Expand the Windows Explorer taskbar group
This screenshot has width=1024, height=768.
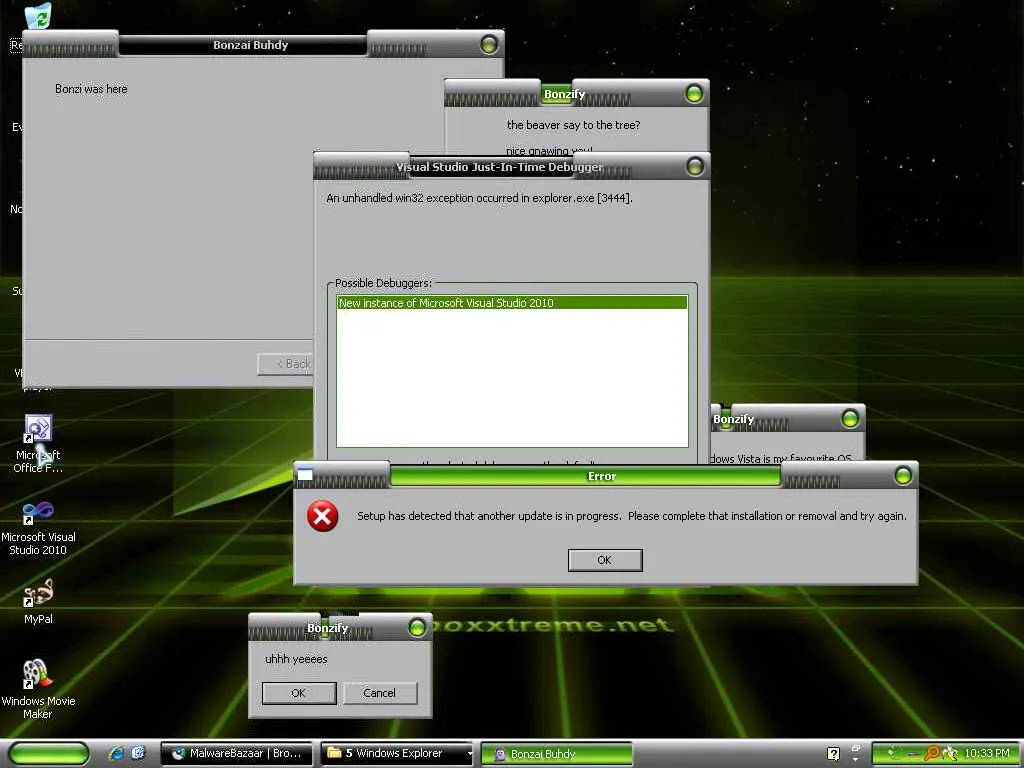(x=397, y=754)
